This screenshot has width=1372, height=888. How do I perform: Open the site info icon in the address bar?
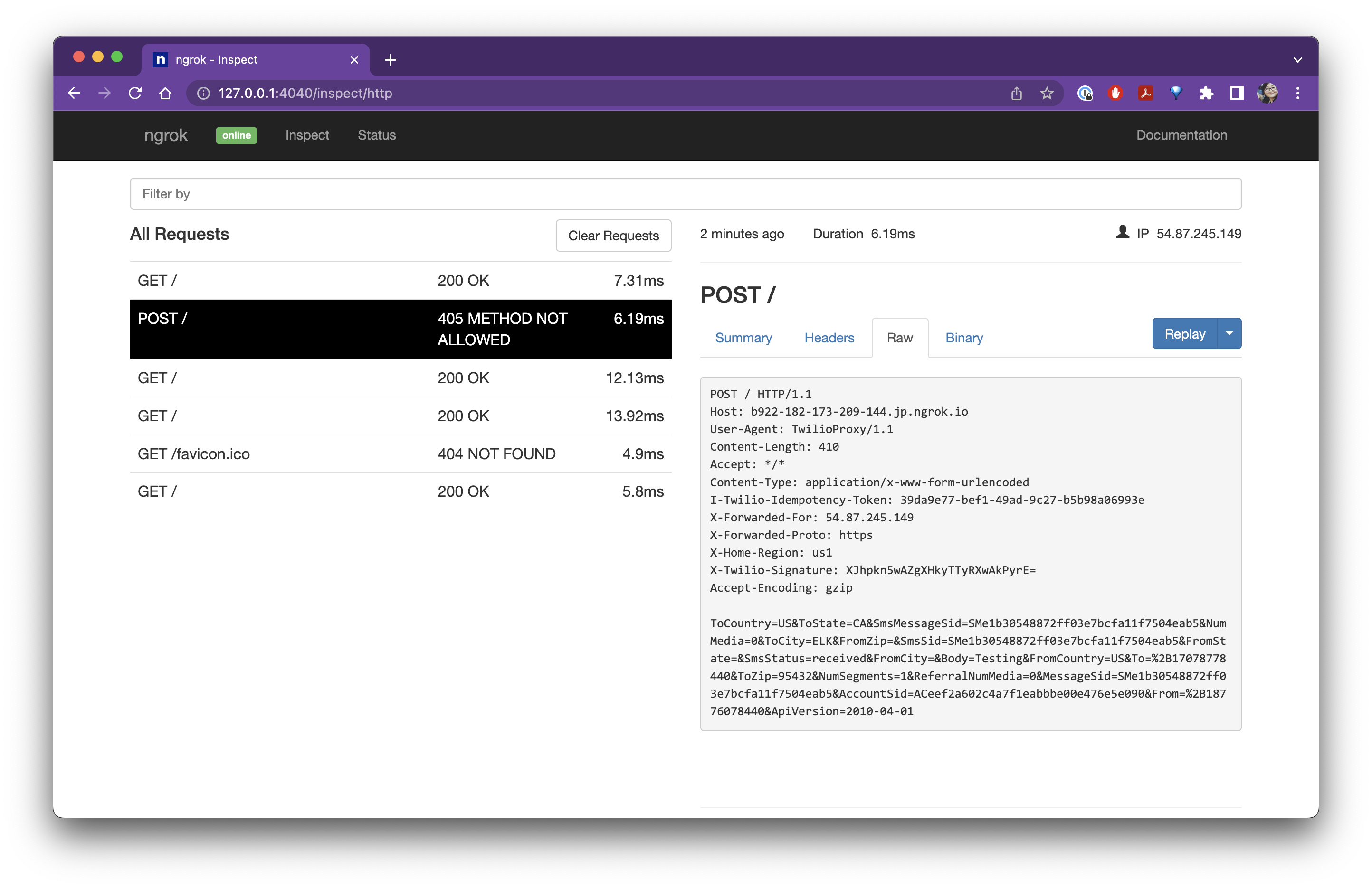(x=202, y=93)
